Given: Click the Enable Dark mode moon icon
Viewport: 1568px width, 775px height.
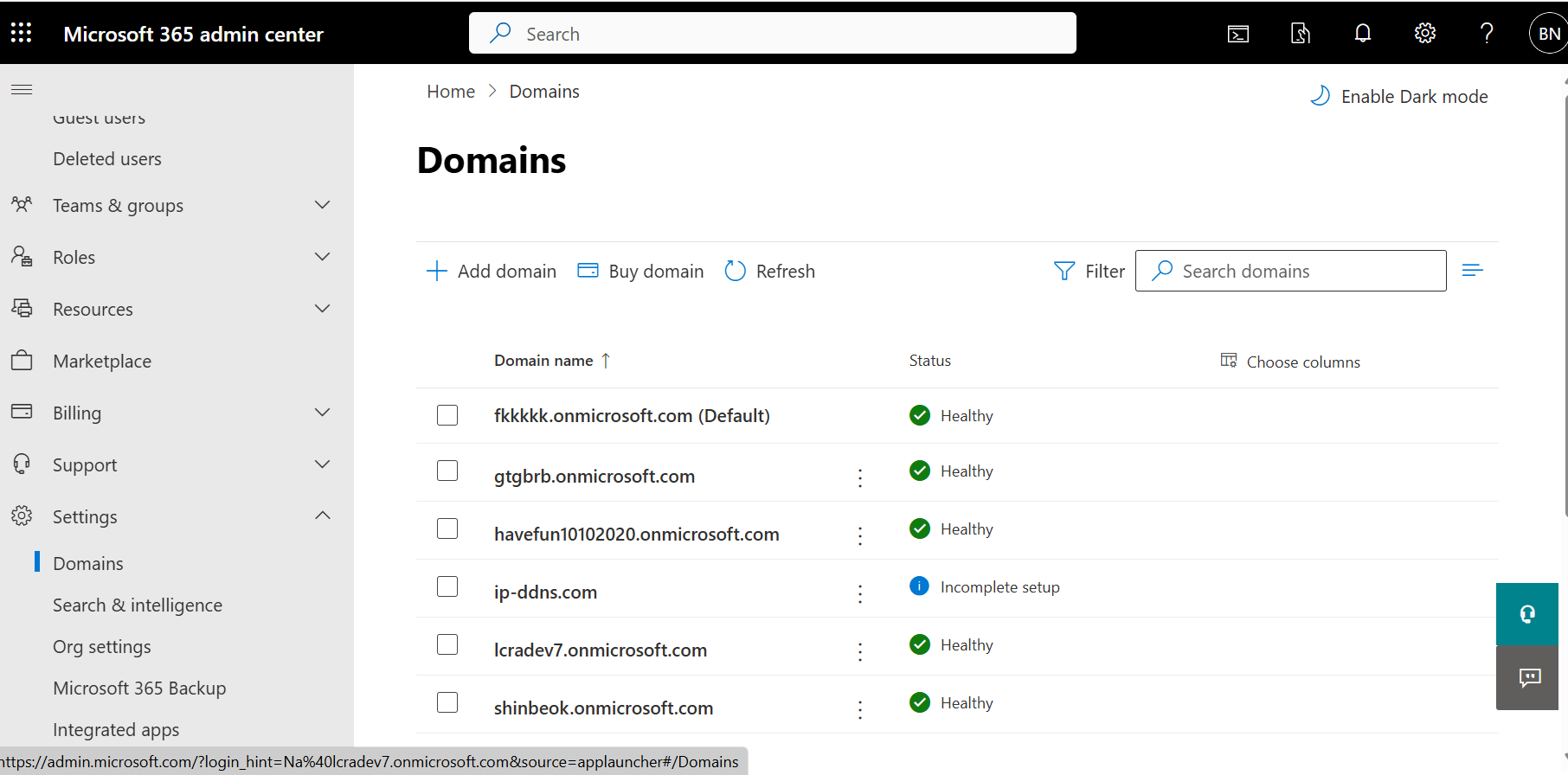Looking at the screenshot, I should pos(1320,96).
